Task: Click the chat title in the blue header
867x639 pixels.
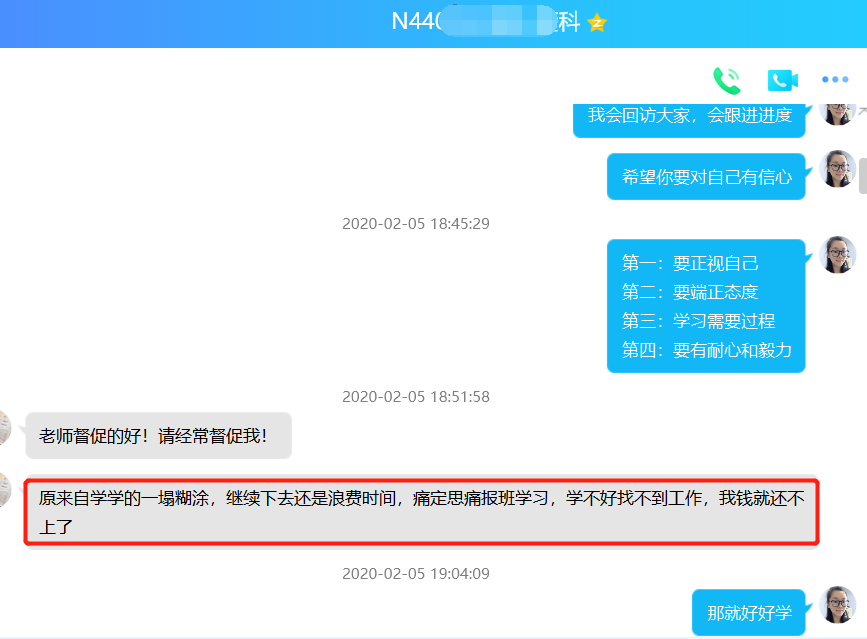Action: point(486,23)
